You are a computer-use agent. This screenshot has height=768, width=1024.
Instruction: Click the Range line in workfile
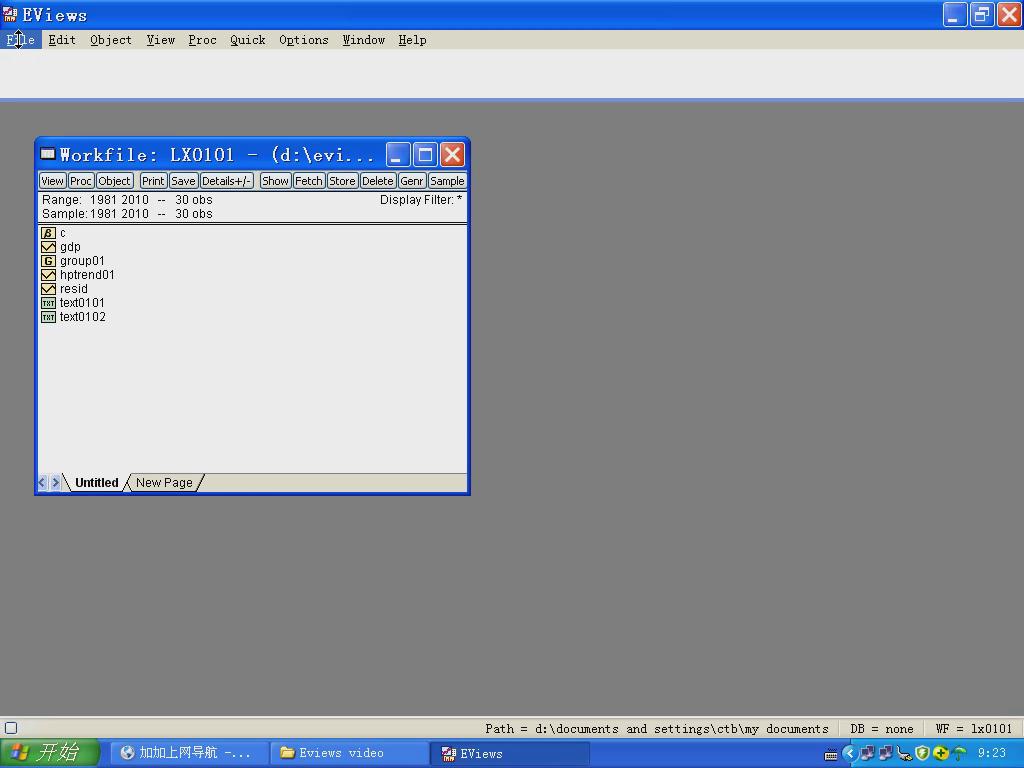[127, 200]
